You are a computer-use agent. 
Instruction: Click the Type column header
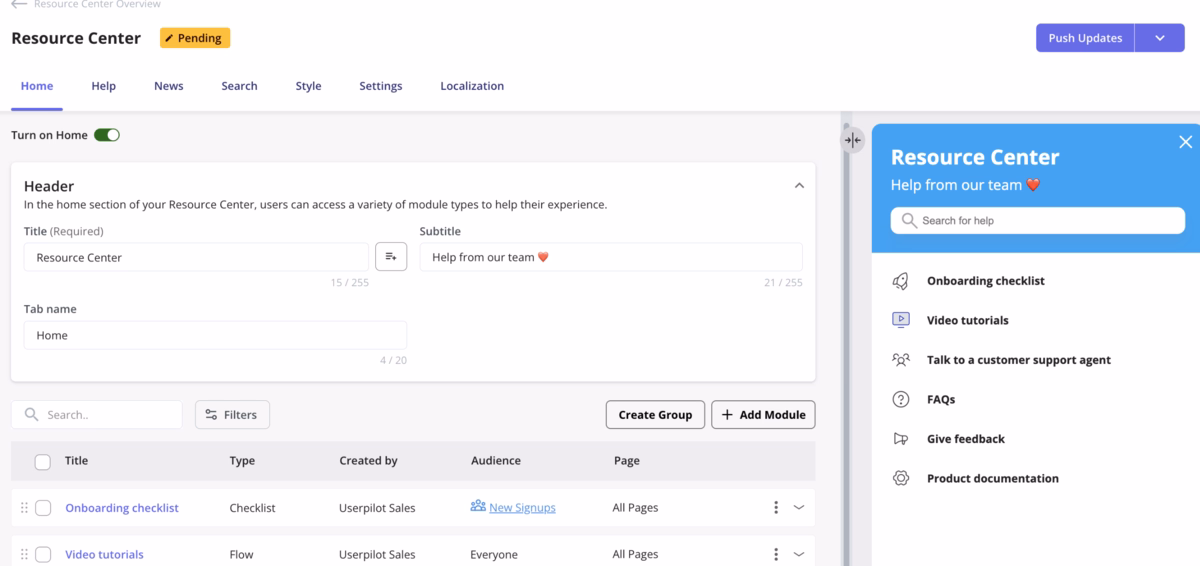tap(242, 461)
